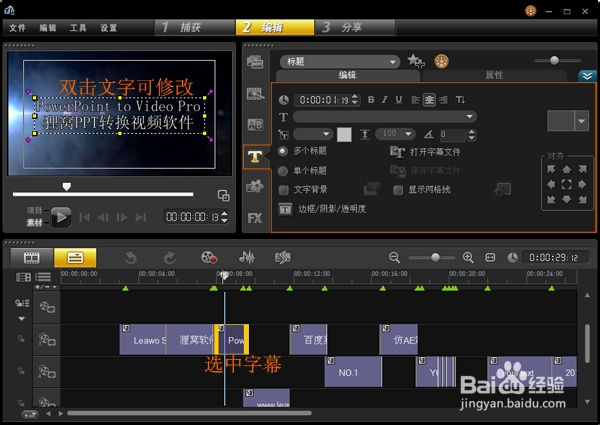This screenshot has width=600, height=425.
Task: Select the NO.1 title clip
Action: 353,371
